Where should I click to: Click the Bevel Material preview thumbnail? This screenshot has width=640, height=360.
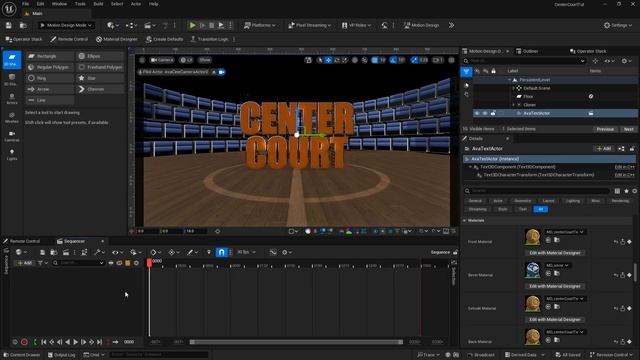click(533, 271)
